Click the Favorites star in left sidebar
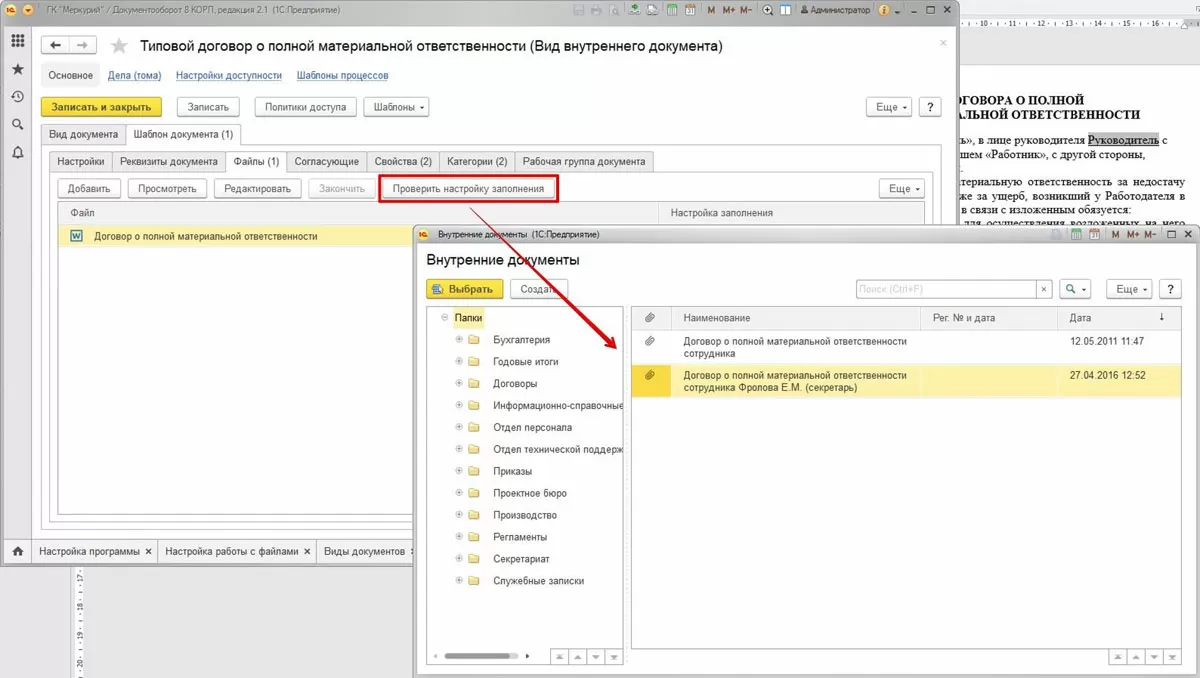 (x=17, y=69)
